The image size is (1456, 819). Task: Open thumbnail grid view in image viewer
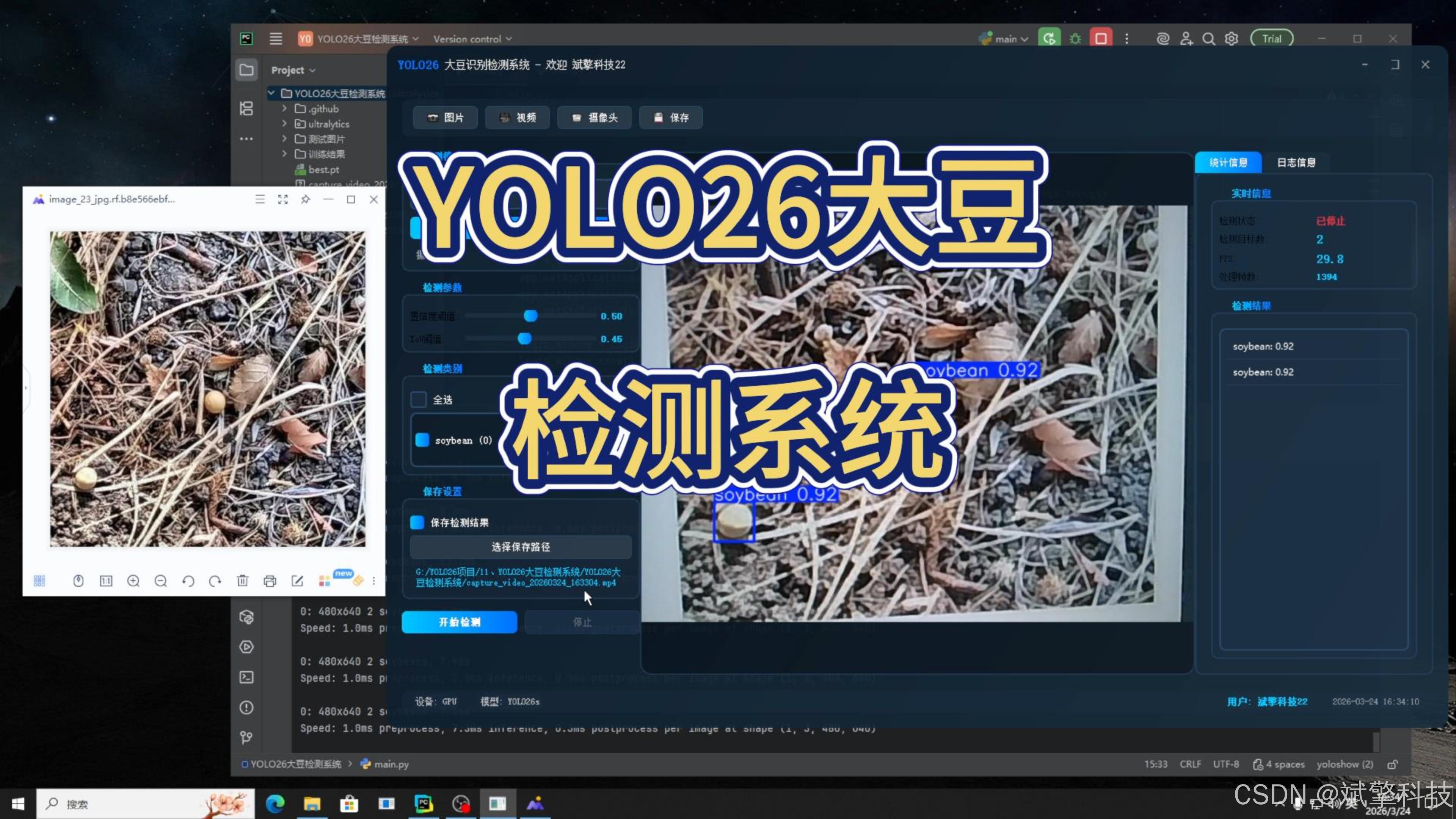(x=39, y=581)
